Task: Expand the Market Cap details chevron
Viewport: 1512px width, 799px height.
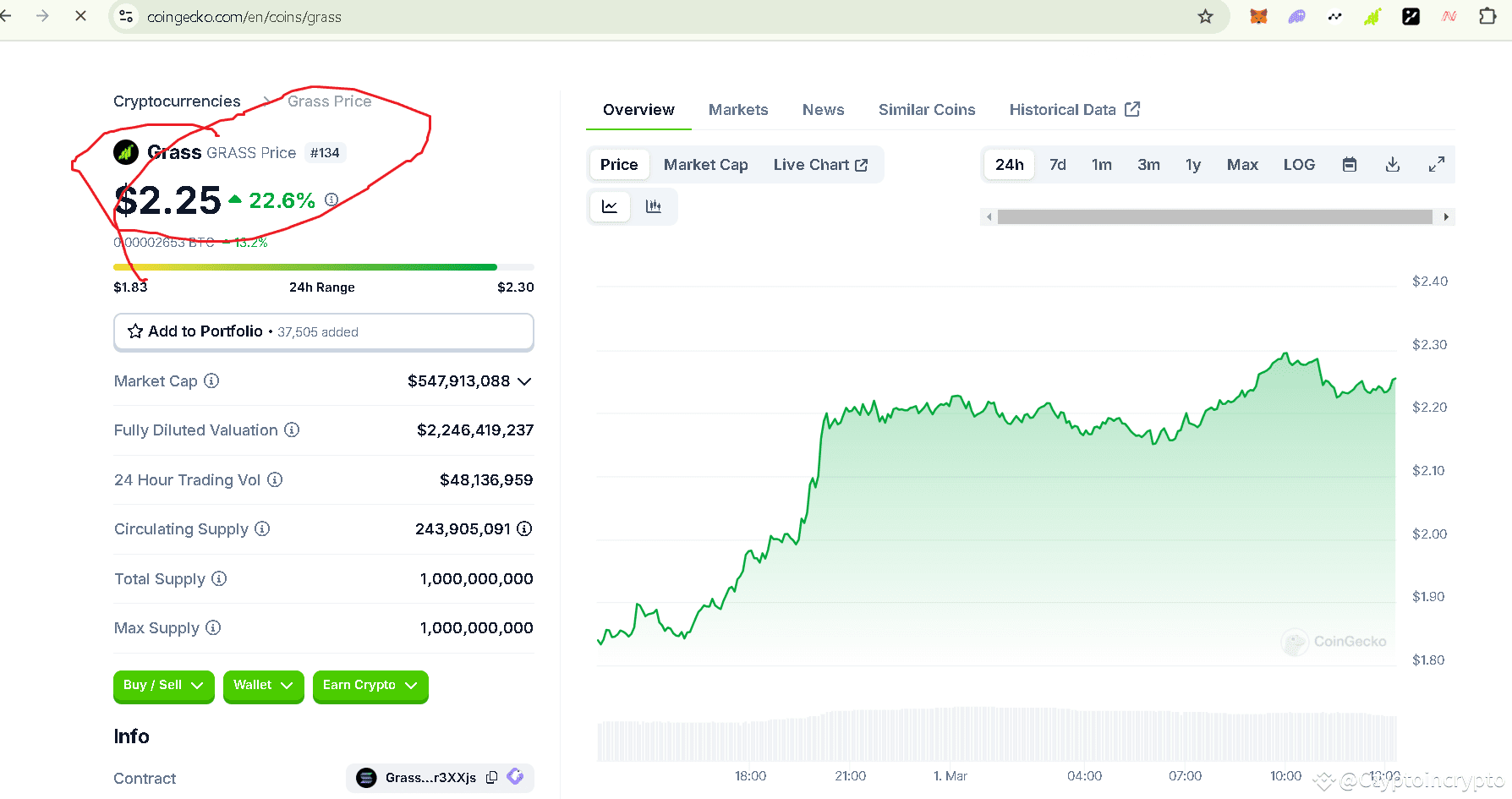Action: pyautogui.click(x=524, y=381)
